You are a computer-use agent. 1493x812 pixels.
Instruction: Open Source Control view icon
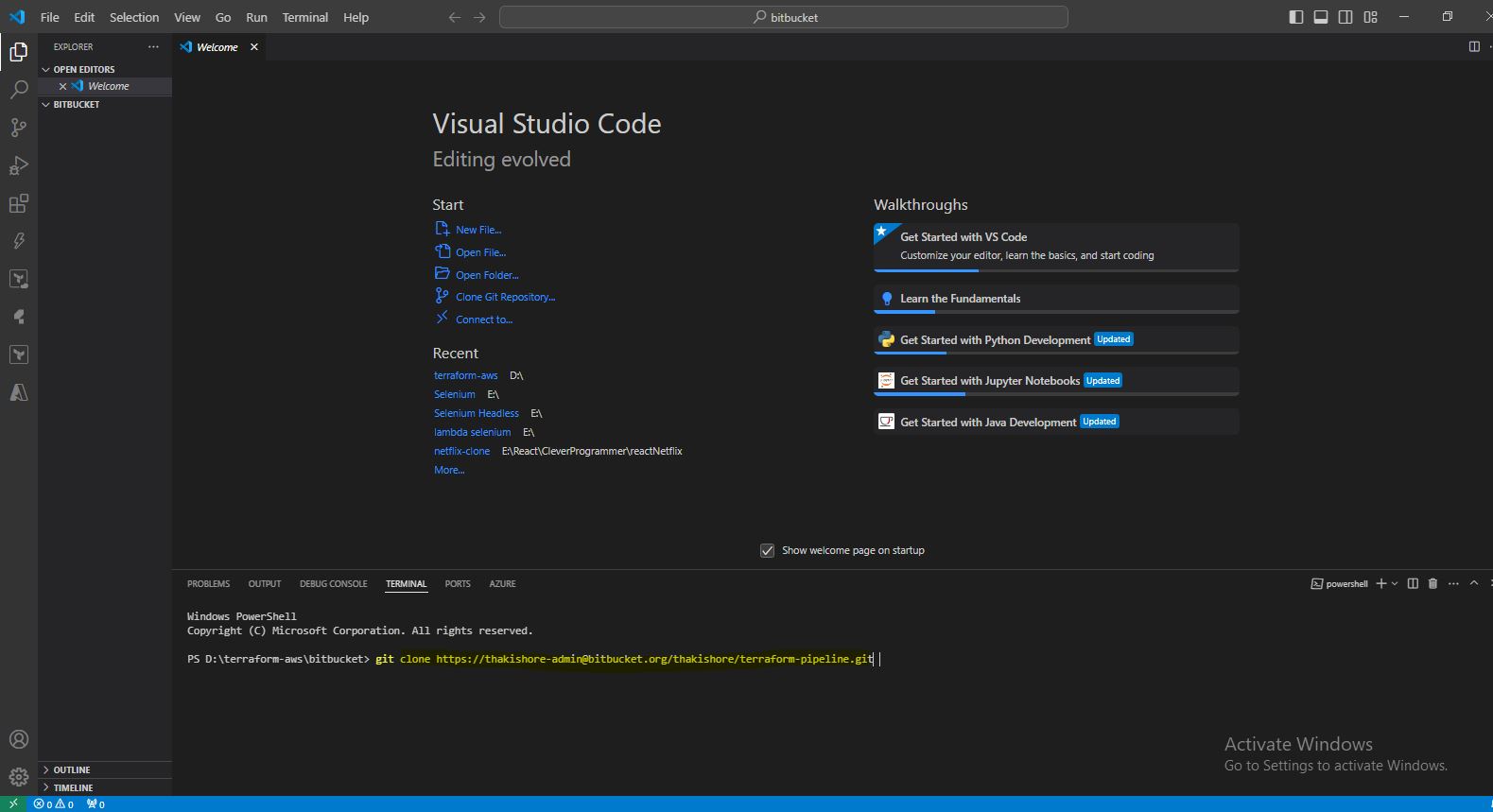(18, 128)
